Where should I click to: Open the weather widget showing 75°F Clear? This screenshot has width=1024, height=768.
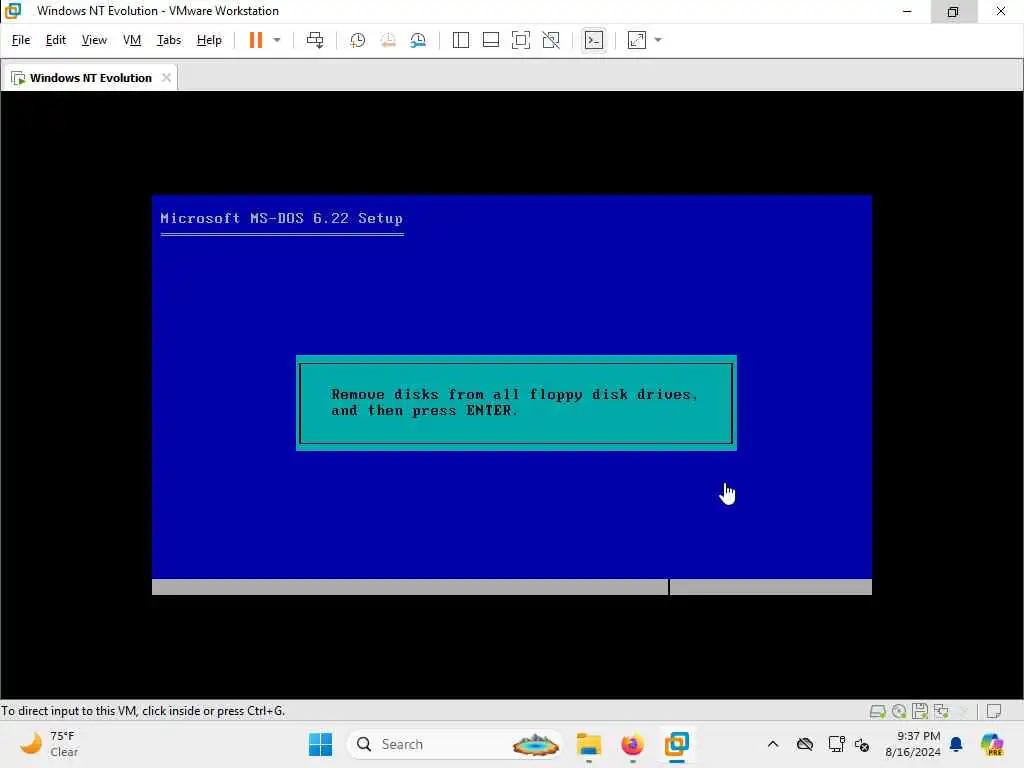coord(49,744)
